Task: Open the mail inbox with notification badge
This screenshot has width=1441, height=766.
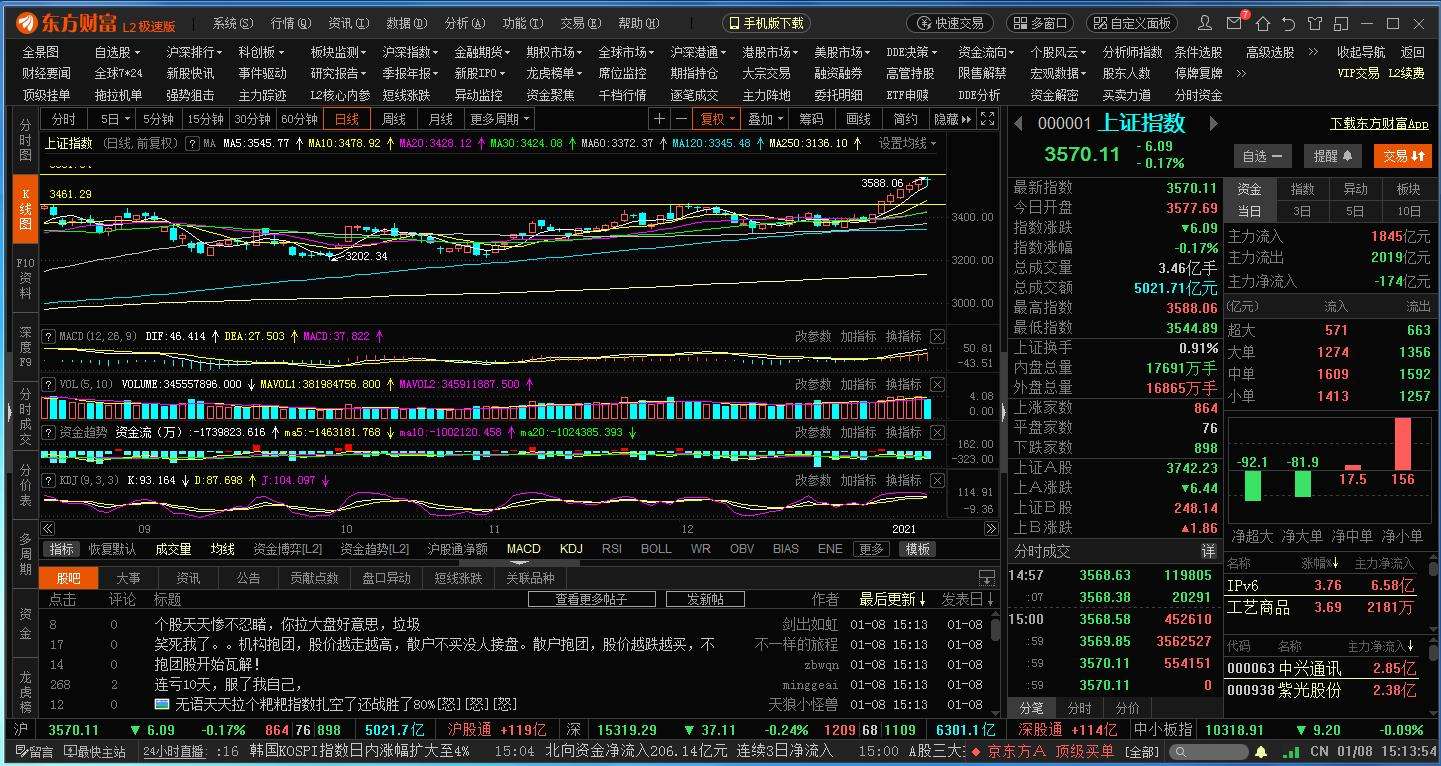Action: [x=1236, y=22]
